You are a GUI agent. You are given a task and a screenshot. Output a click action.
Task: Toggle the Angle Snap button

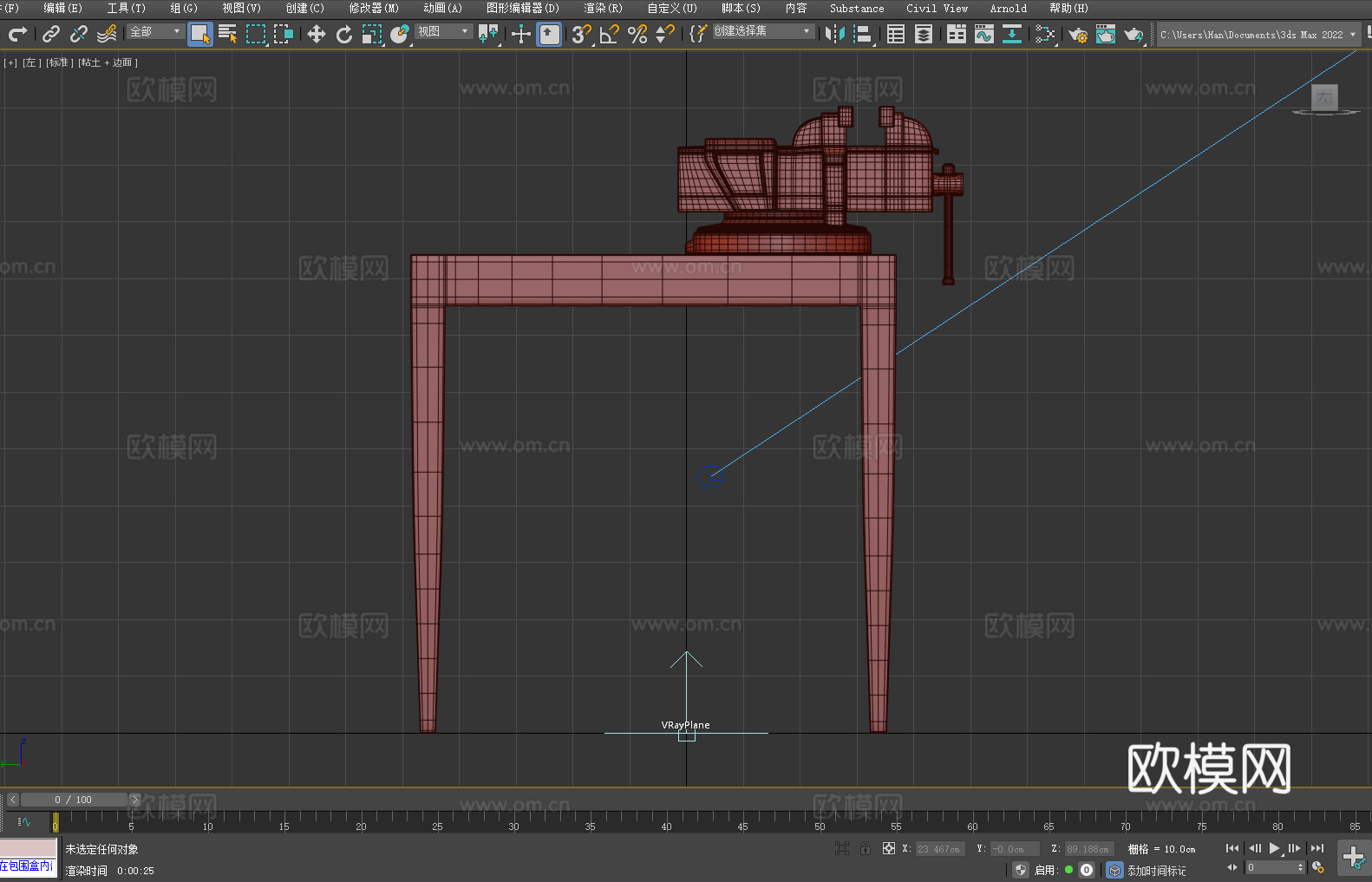pos(610,34)
